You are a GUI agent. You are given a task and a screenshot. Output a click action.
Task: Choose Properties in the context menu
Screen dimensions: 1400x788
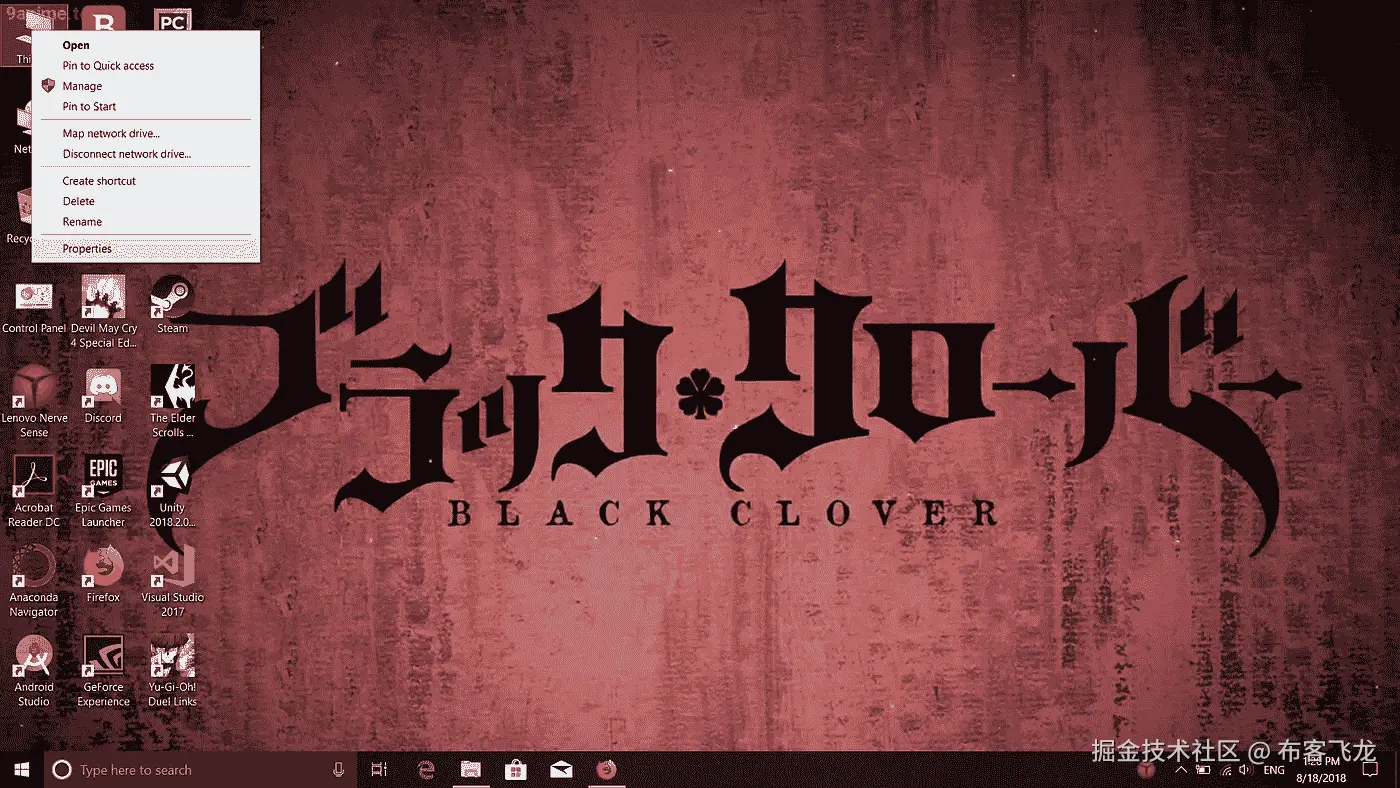click(145, 248)
